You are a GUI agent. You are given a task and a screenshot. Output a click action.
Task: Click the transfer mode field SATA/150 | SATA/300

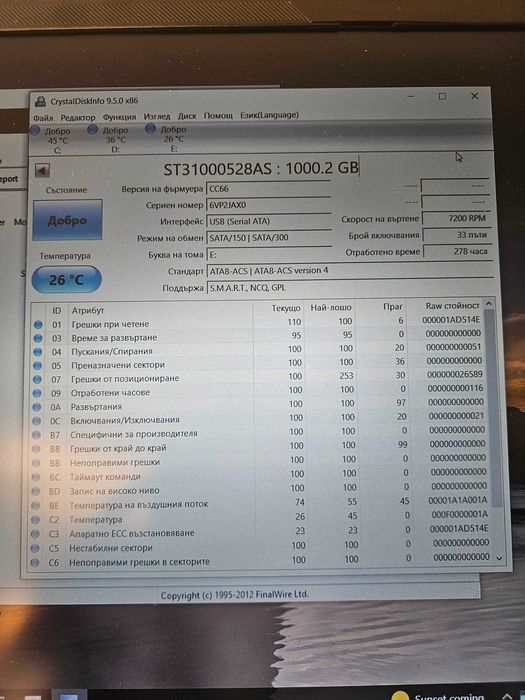[x=269, y=238]
